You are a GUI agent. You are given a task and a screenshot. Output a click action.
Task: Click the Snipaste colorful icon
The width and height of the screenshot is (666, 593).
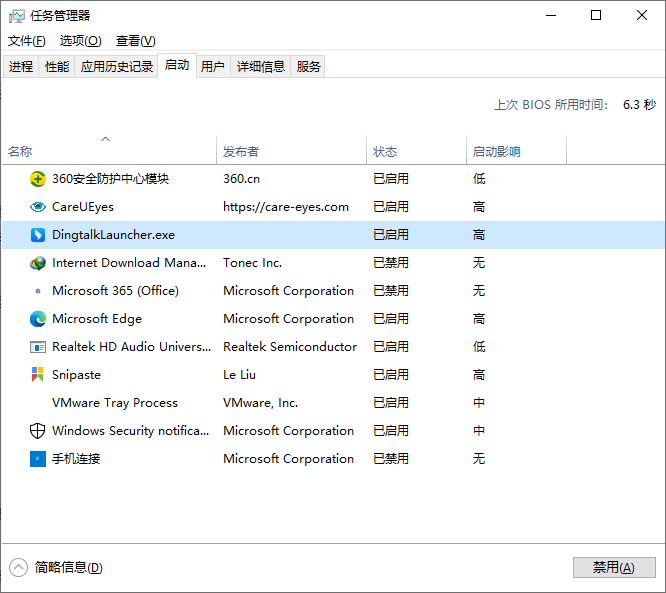(38, 375)
